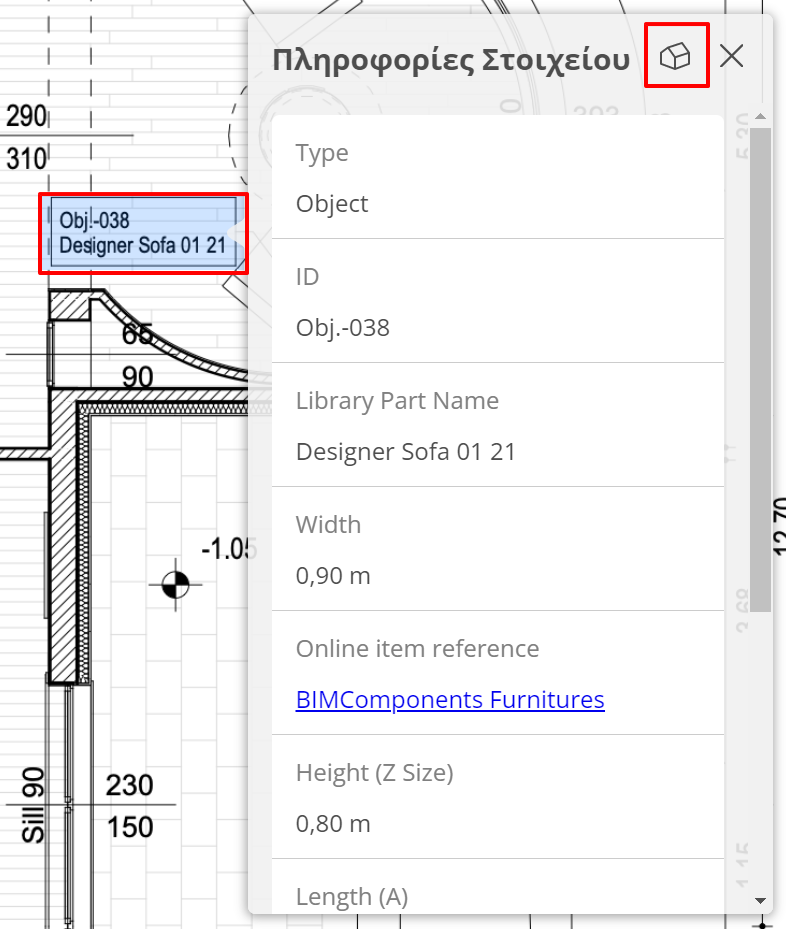The height and width of the screenshot is (929, 786).
Task: Click the '230' dimension on floor plan
Action: coord(129,786)
